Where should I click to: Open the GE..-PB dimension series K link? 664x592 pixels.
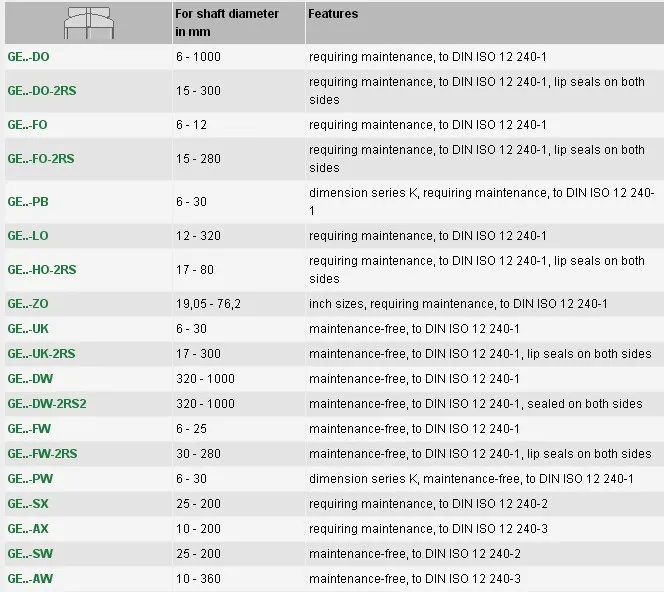(27, 203)
